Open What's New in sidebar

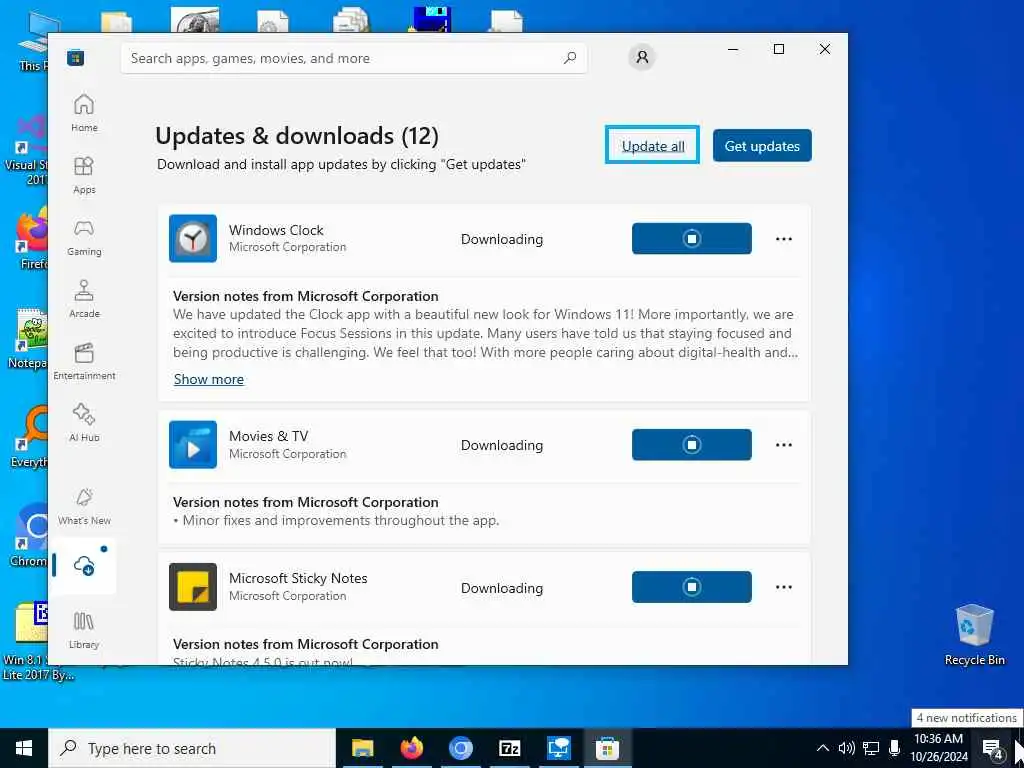pyautogui.click(x=84, y=507)
